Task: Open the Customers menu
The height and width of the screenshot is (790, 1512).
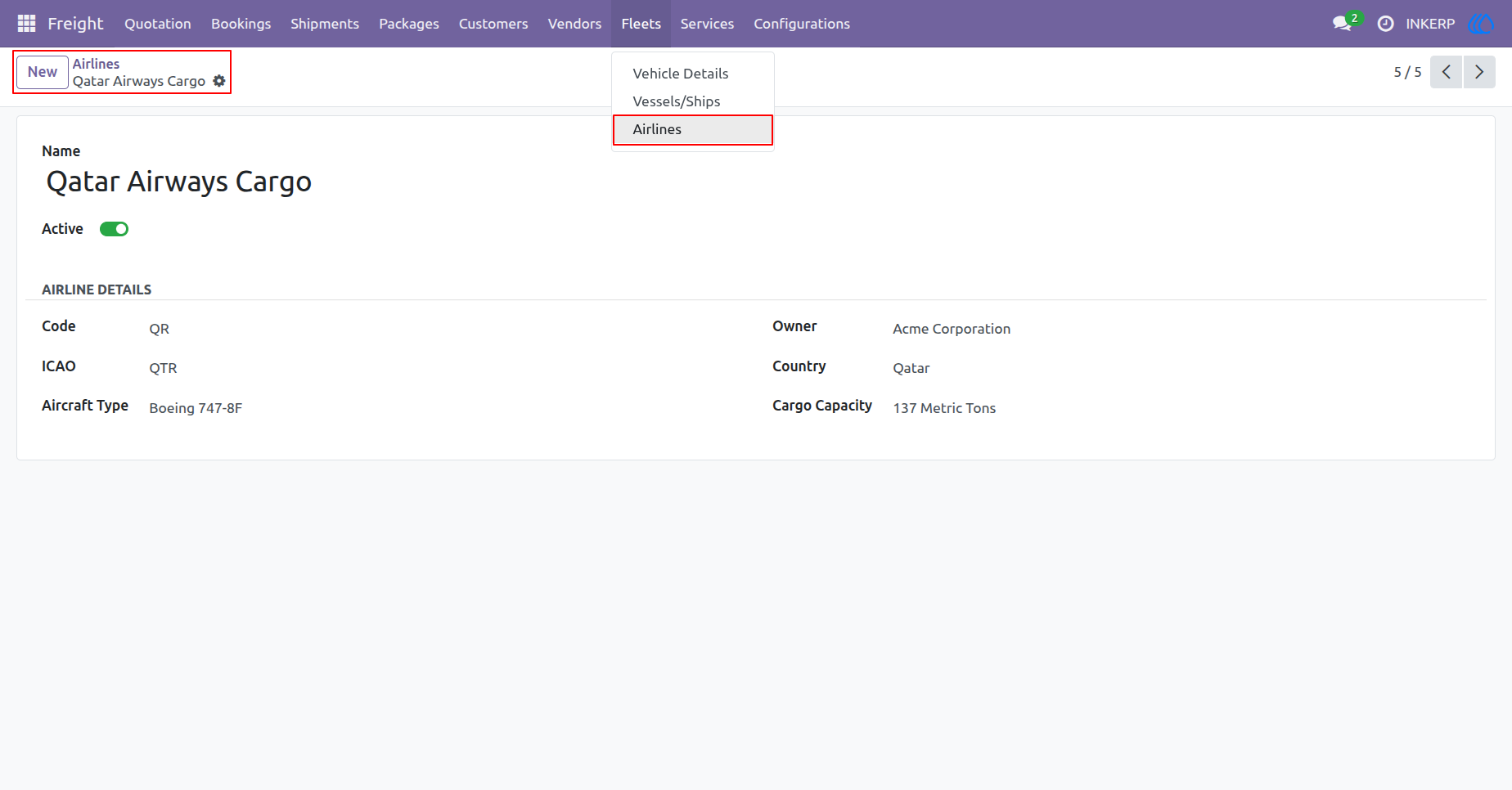Action: pyautogui.click(x=493, y=24)
